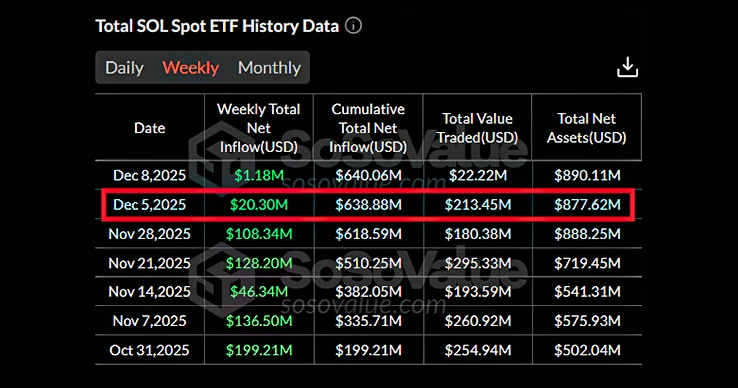Click the $108.34M weekly inflow value
This screenshot has height=388, width=738.
tap(259, 234)
